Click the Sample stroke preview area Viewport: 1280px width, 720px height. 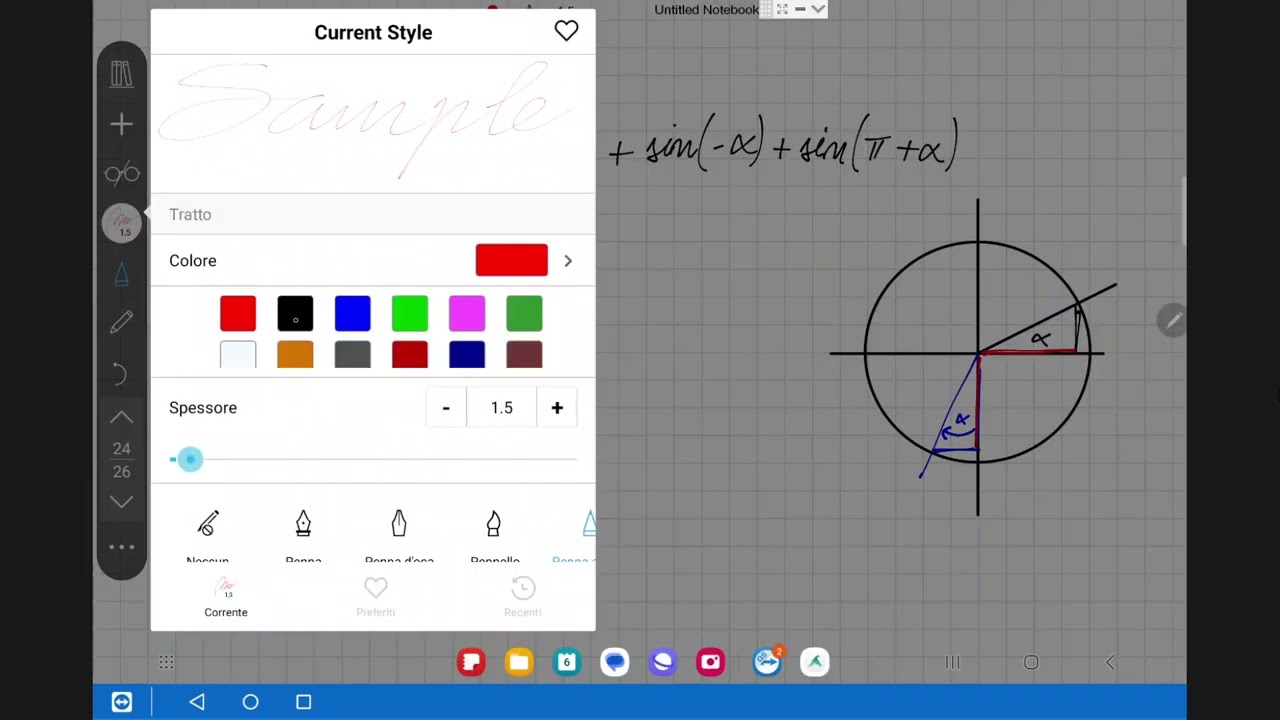pyautogui.click(x=373, y=122)
